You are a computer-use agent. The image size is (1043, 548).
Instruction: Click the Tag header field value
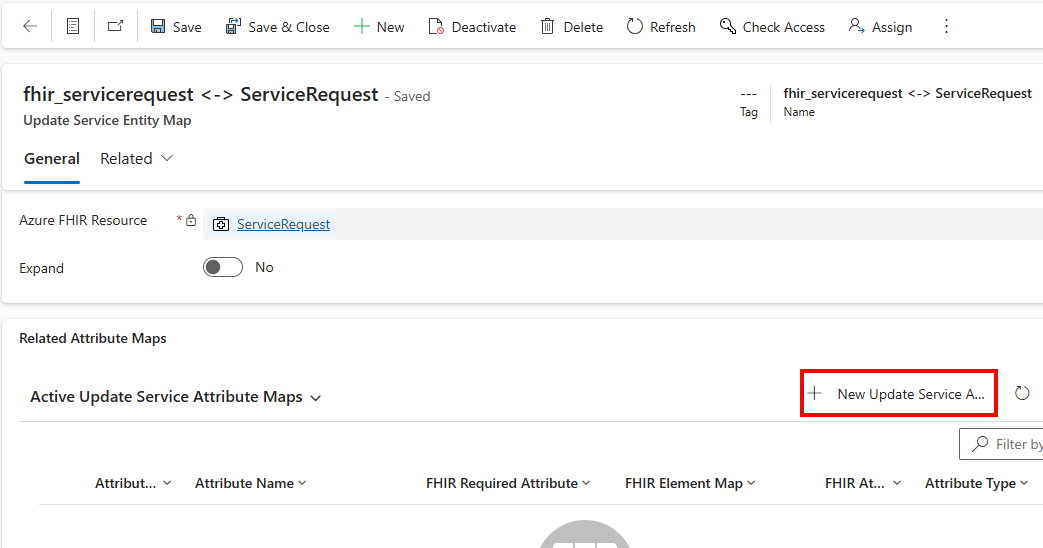pyautogui.click(x=748, y=94)
